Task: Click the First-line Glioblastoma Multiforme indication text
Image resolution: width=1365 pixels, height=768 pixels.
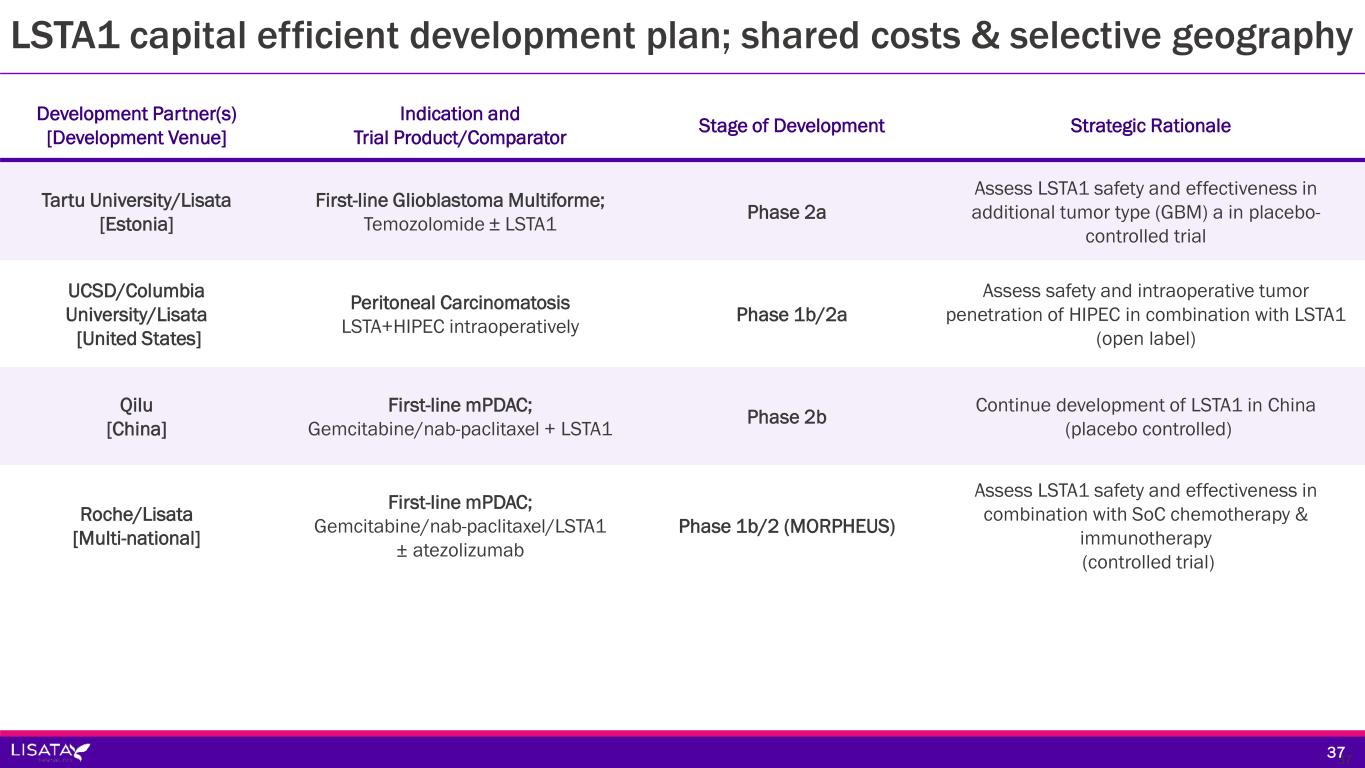Action: pos(460,201)
